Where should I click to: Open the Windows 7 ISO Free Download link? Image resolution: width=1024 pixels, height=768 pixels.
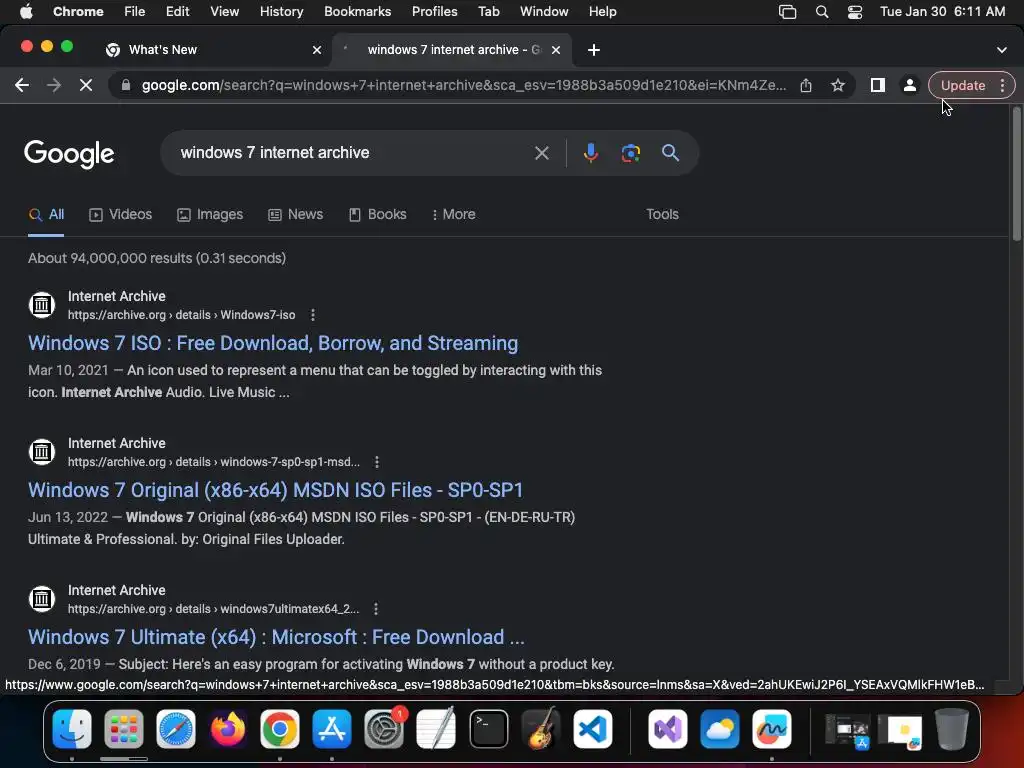[273, 344]
